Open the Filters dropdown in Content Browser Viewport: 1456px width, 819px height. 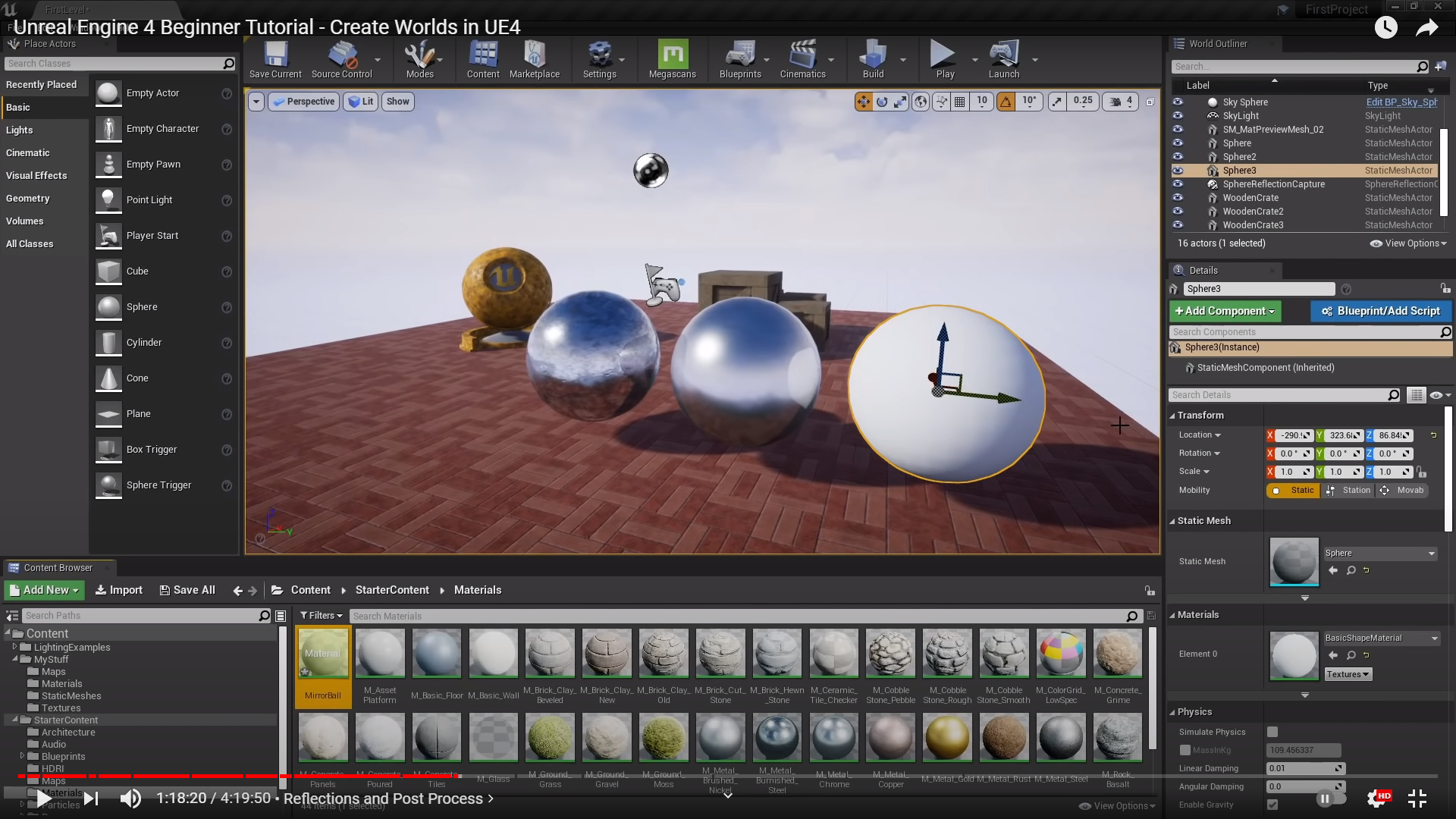coord(321,616)
